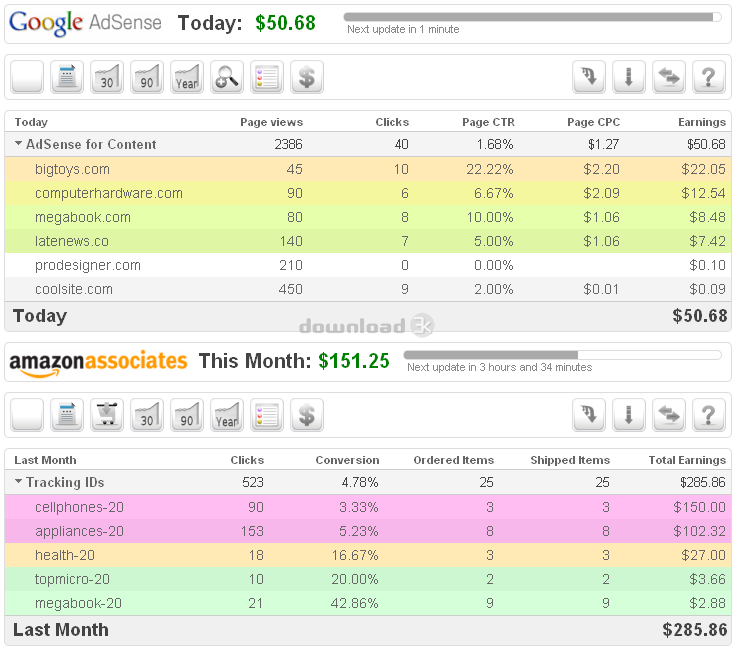Click Google AdSense logo
The width and height of the screenshot is (735, 650).
tap(85, 23)
